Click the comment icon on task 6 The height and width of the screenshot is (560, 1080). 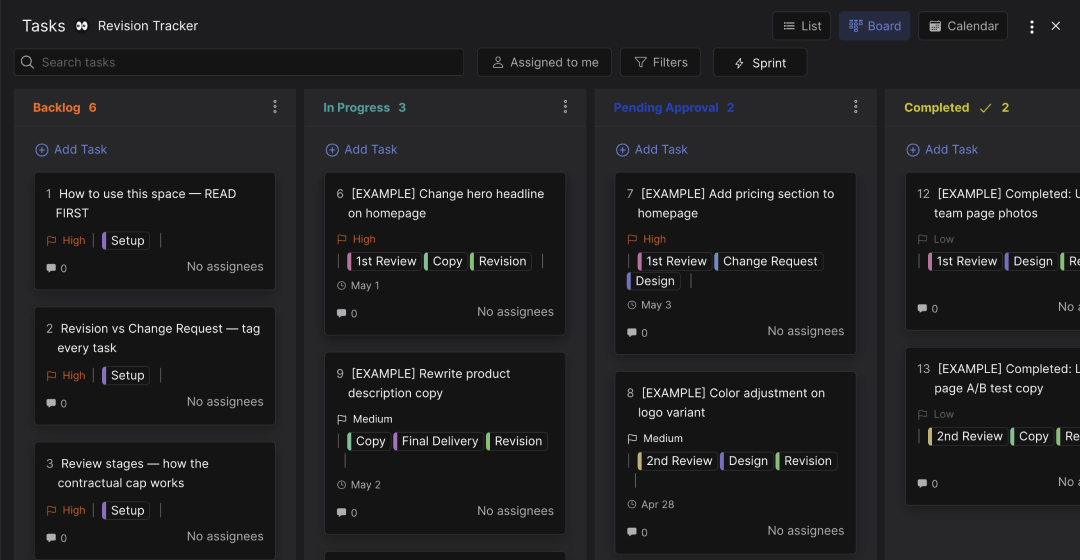pos(341,313)
